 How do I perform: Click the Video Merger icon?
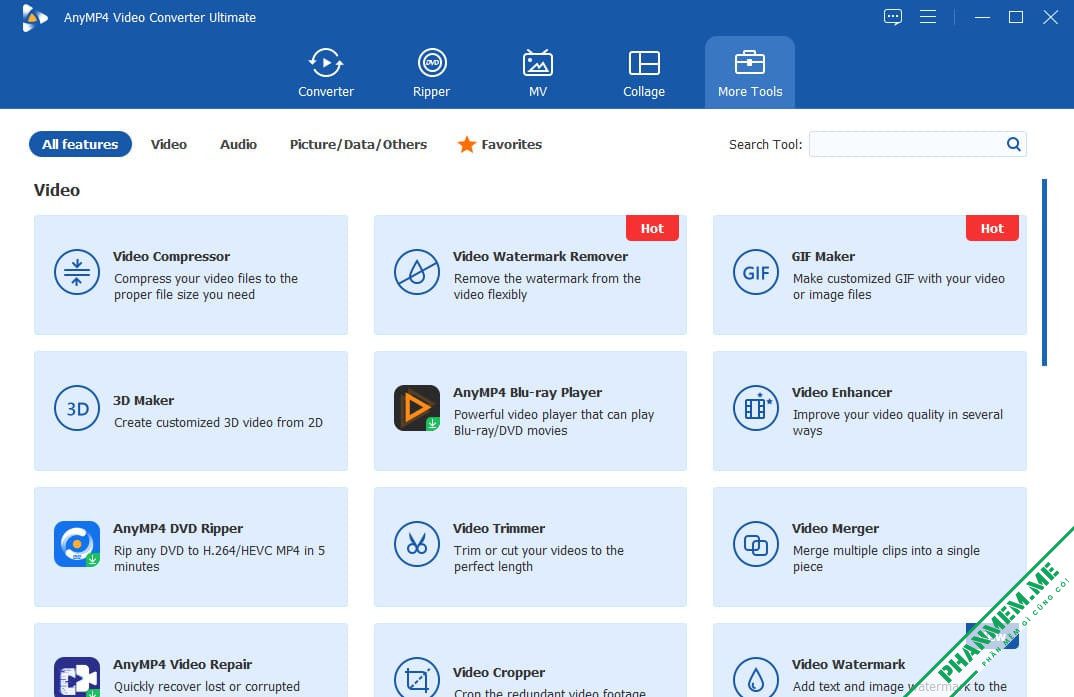tap(755, 544)
